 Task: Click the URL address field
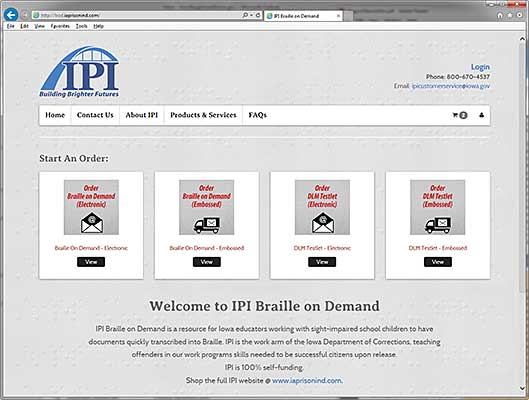[x=137, y=15]
